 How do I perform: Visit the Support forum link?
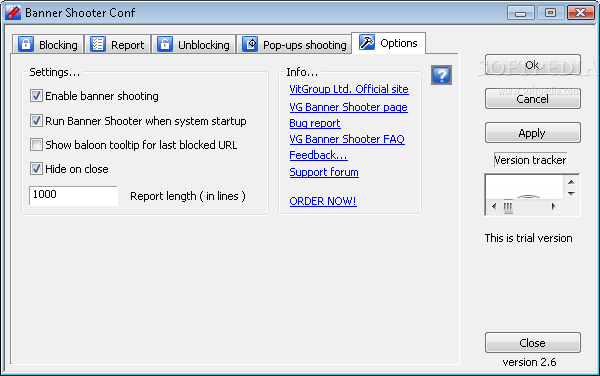click(324, 172)
